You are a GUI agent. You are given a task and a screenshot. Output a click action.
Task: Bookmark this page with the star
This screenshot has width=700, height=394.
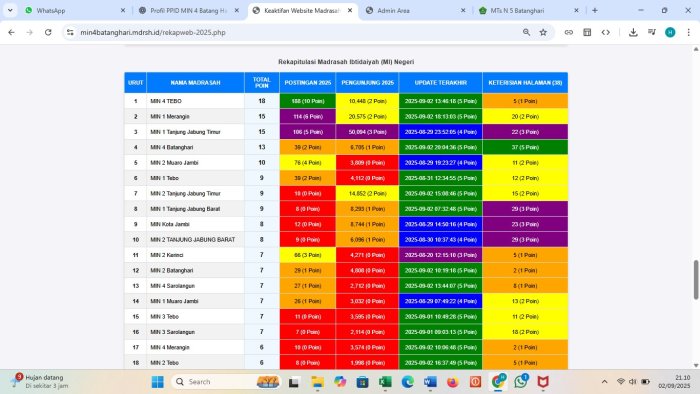(543, 32)
